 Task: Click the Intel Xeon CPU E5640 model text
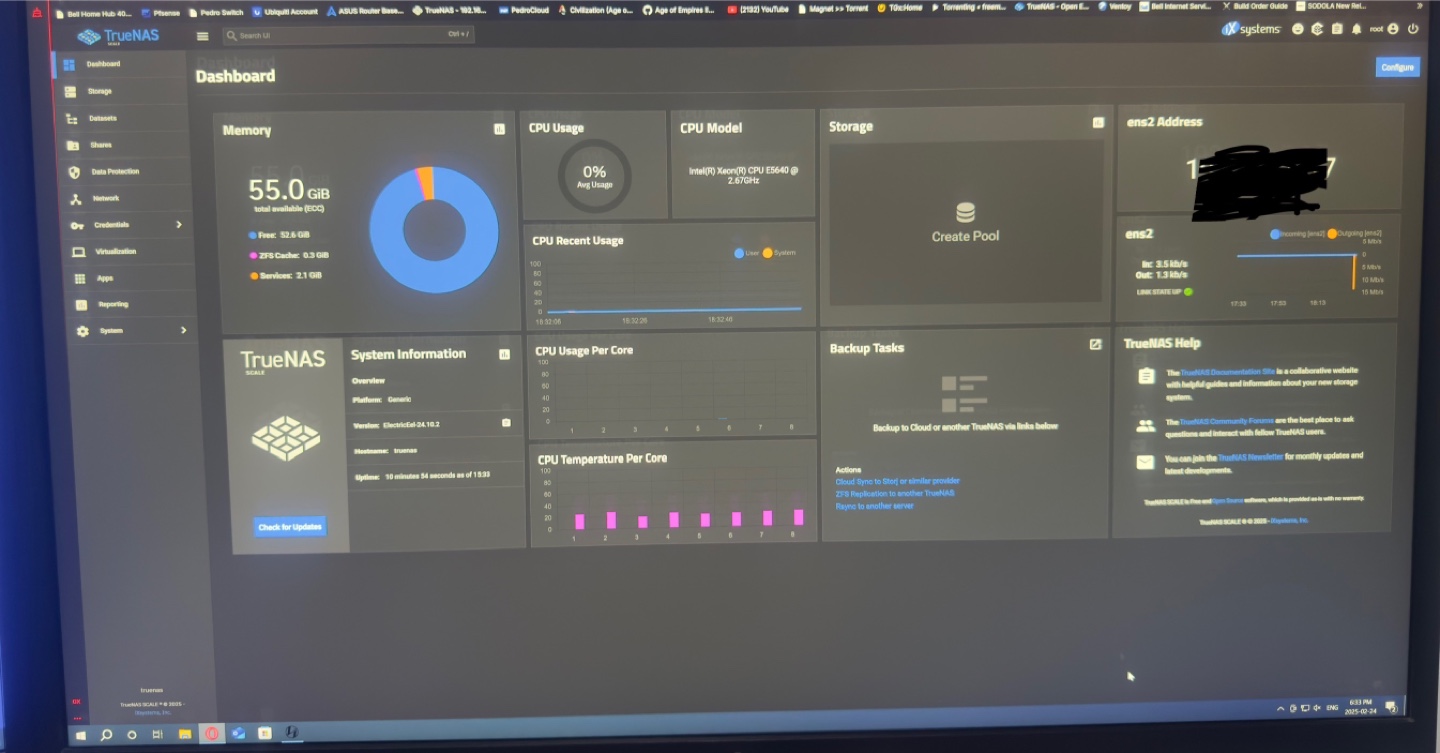coord(743,176)
